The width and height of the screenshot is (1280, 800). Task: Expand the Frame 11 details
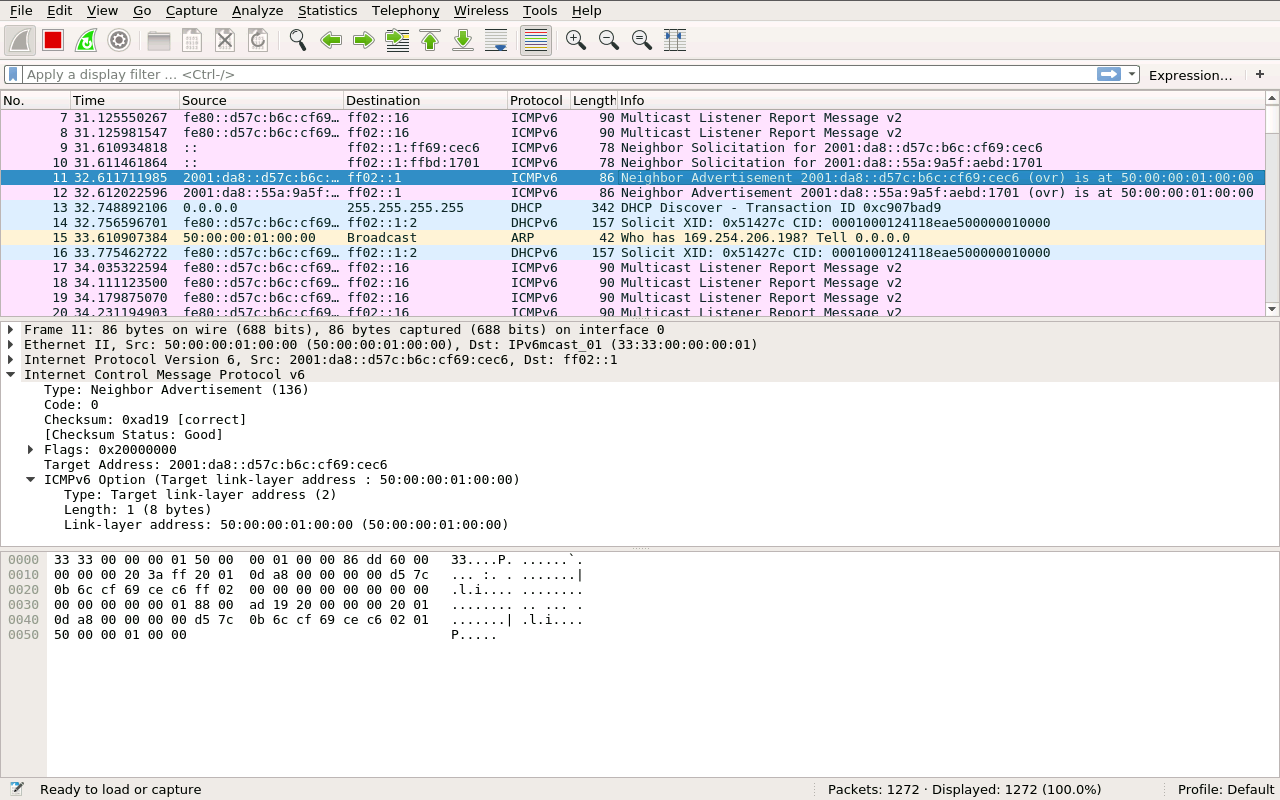(11, 330)
